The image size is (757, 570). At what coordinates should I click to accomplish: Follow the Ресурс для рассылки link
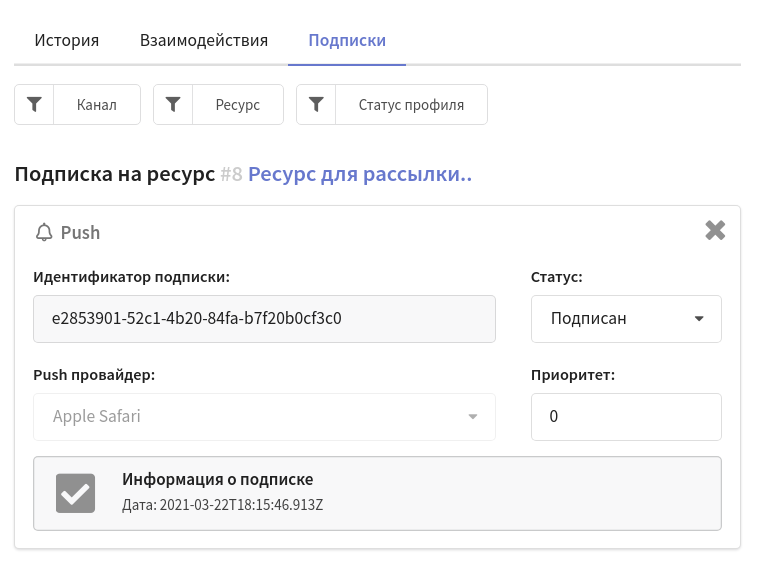(x=360, y=174)
